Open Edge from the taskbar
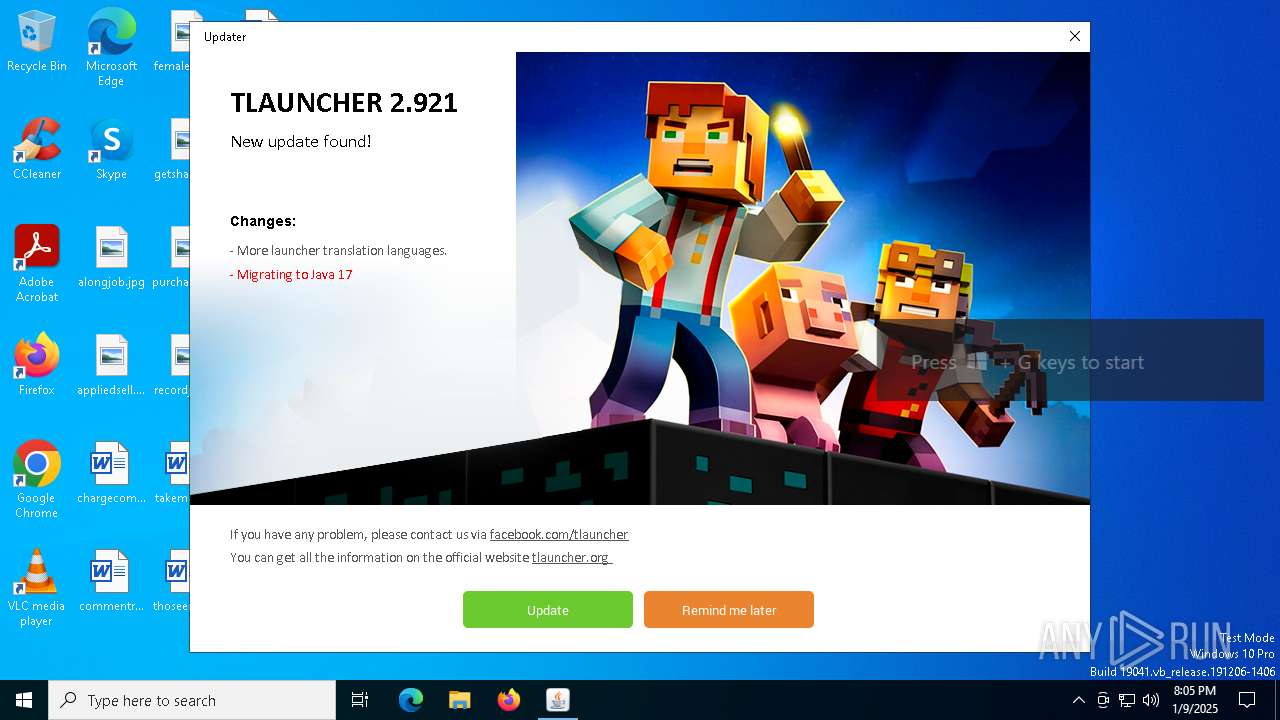The width and height of the screenshot is (1280, 720). pyautogui.click(x=411, y=700)
